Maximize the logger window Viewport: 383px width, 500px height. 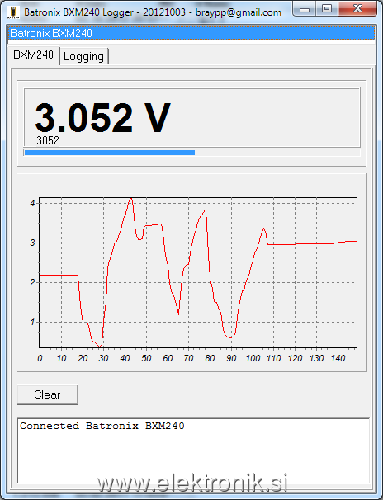[x=327, y=9]
